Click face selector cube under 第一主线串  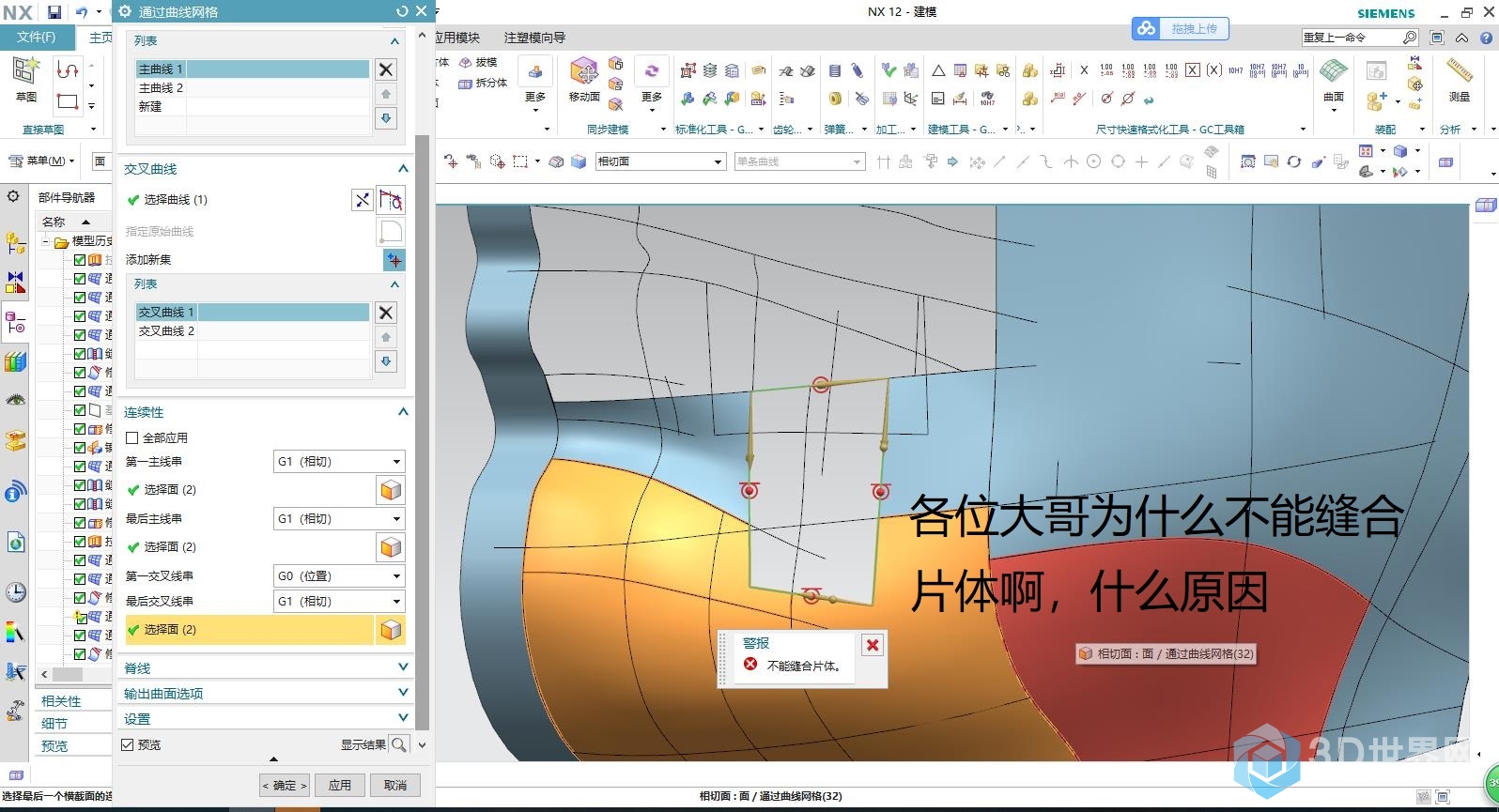(391, 490)
